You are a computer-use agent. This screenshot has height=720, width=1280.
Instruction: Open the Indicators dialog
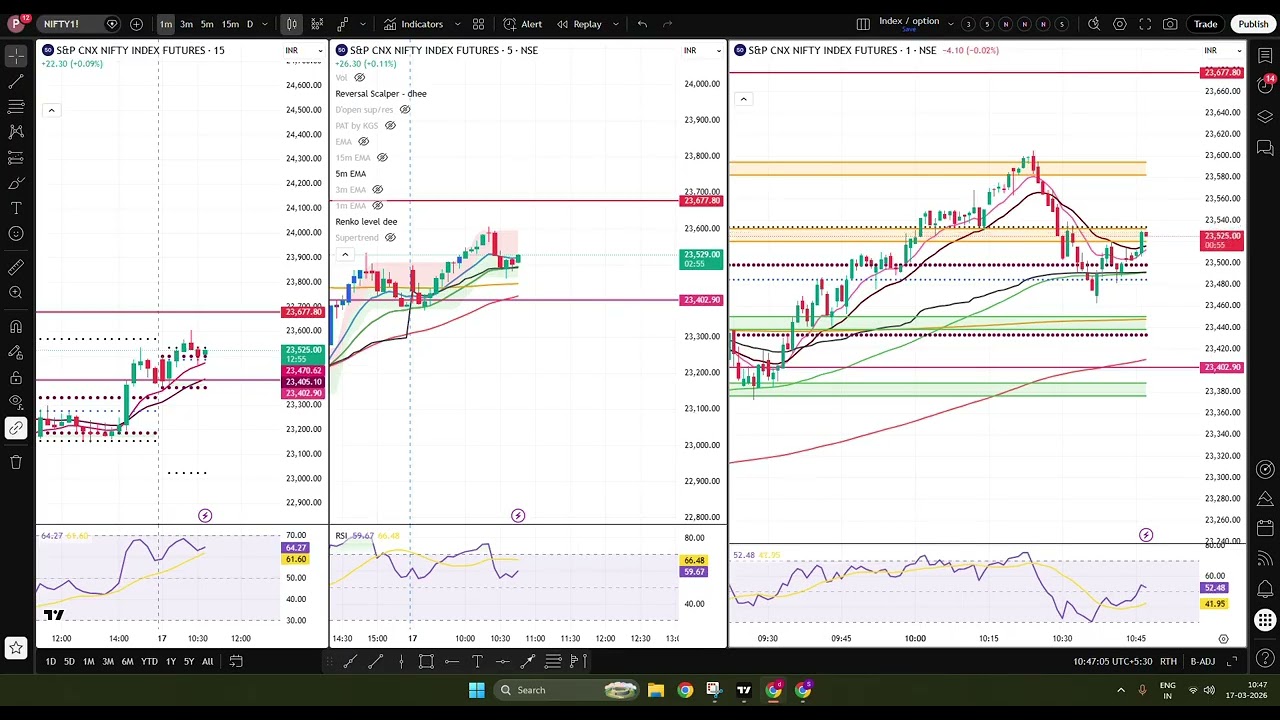[413, 24]
